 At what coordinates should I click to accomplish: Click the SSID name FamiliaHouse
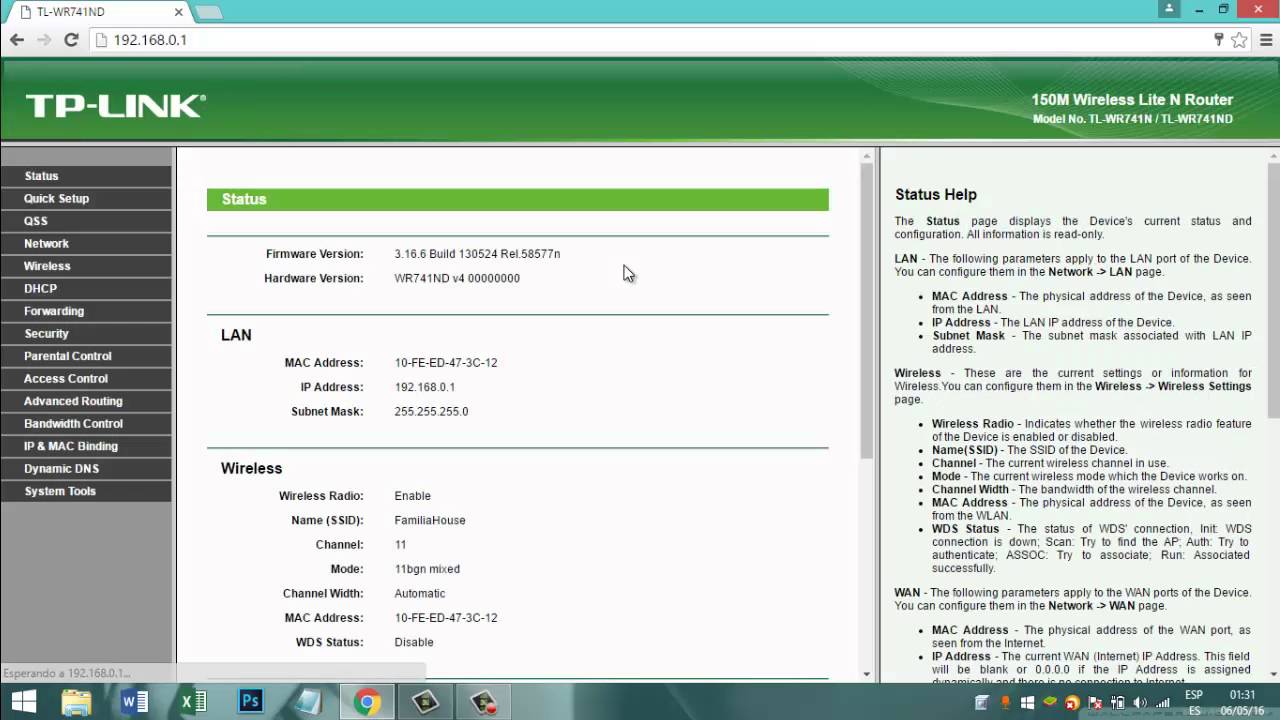click(430, 520)
